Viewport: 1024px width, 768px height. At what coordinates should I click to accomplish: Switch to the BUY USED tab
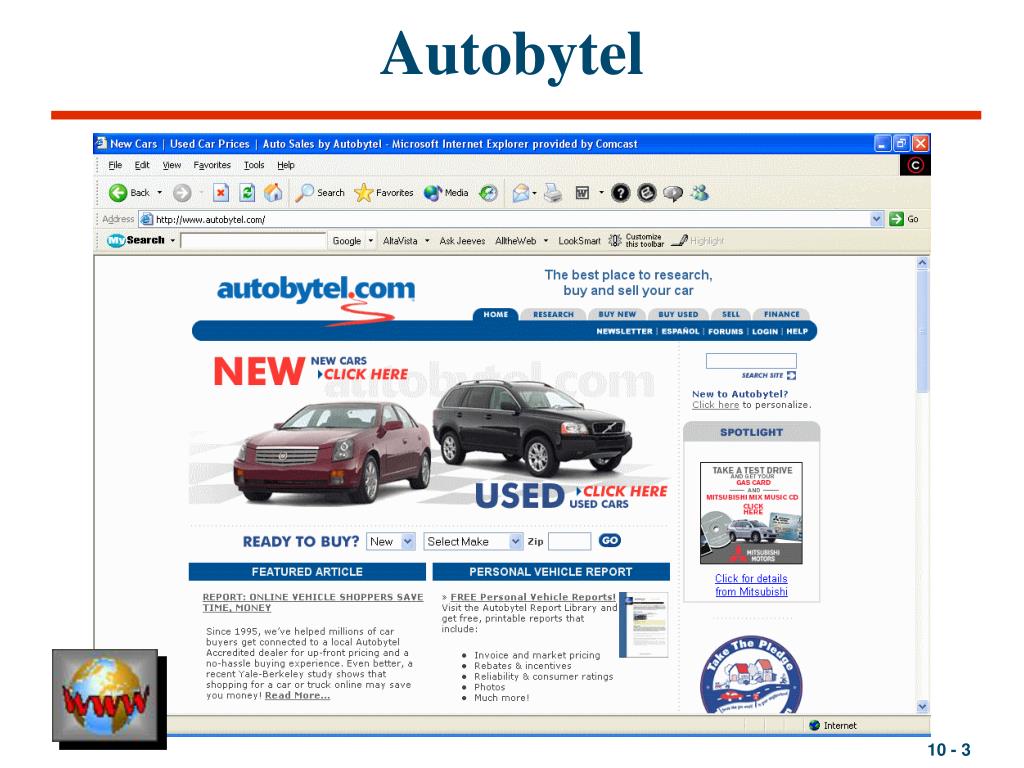[x=678, y=314]
